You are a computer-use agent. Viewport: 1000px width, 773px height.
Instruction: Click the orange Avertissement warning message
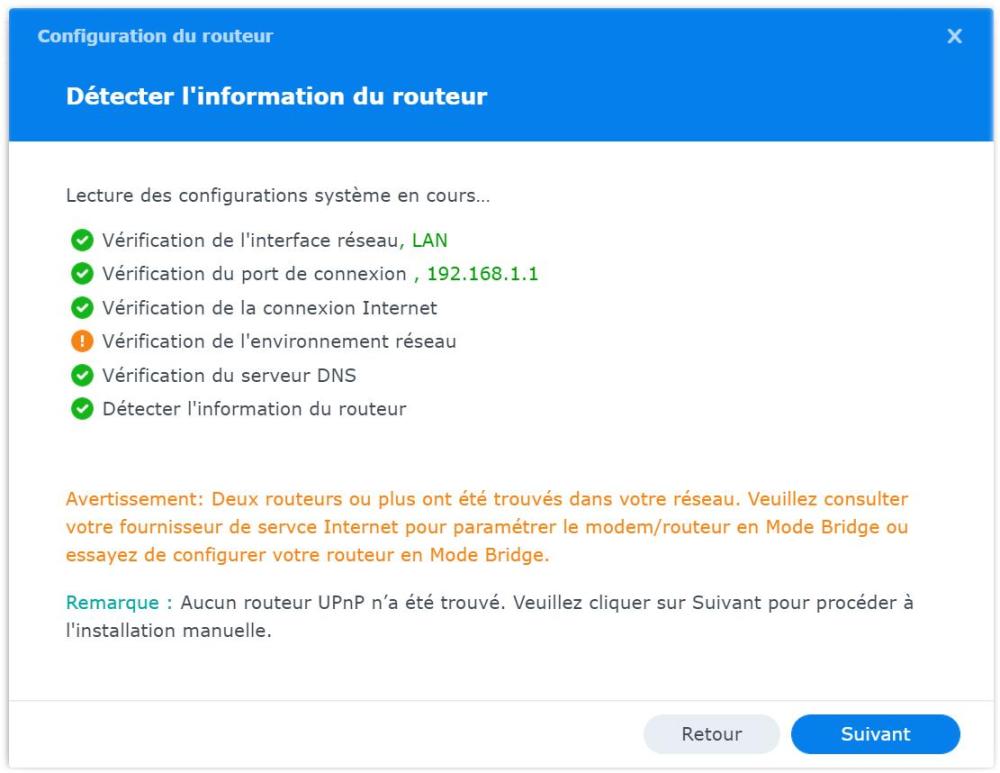click(487, 527)
